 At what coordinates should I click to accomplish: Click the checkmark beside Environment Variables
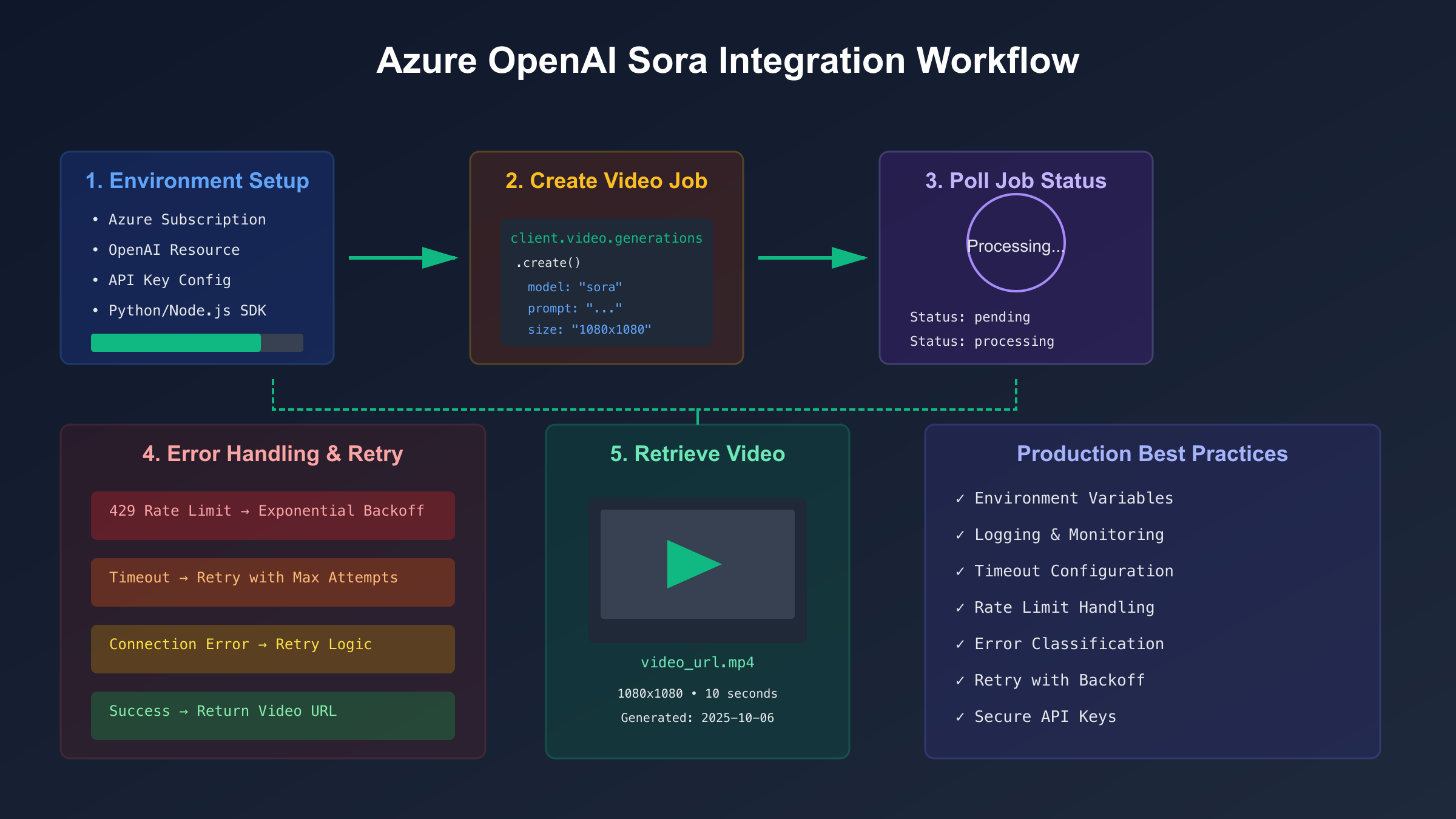(960, 499)
